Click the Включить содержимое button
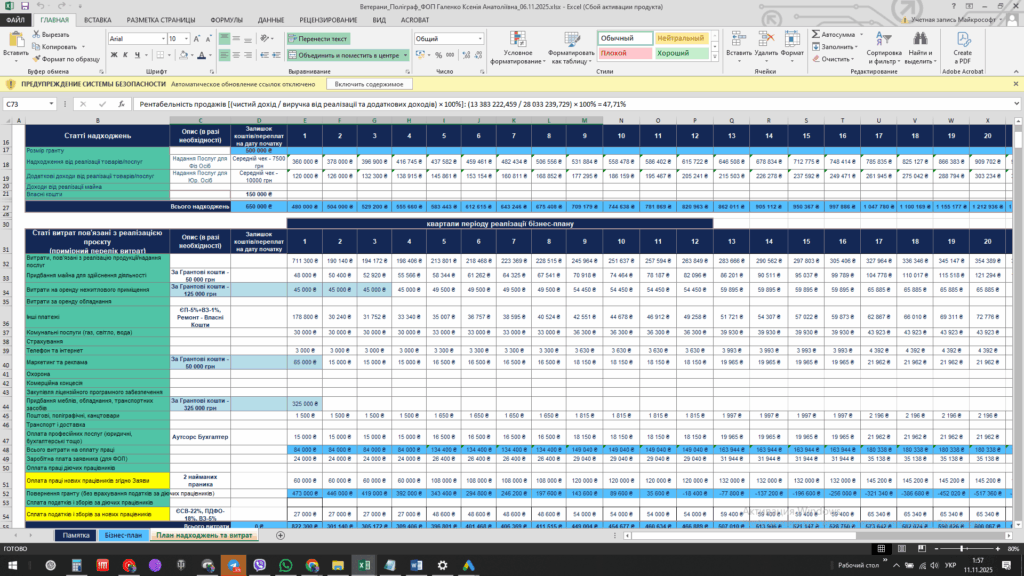 (369, 85)
